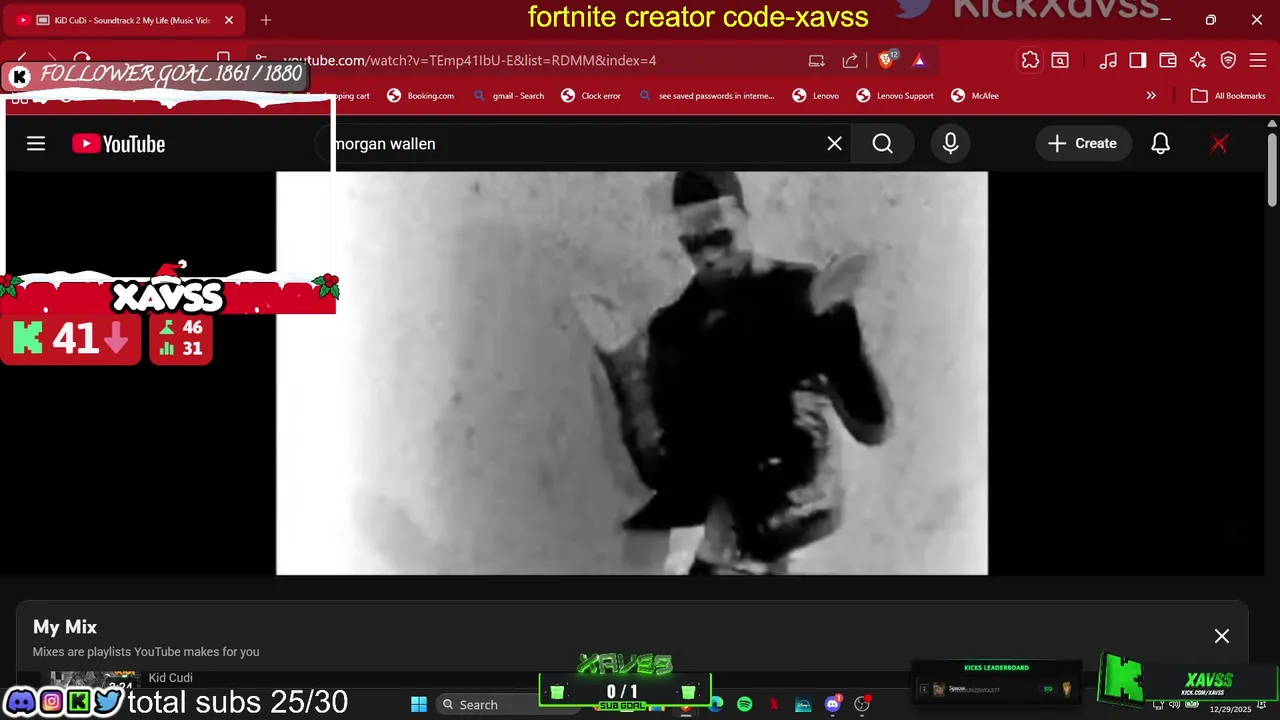Click the Kid Cudi music video player
The image size is (1280, 720).
point(632,373)
